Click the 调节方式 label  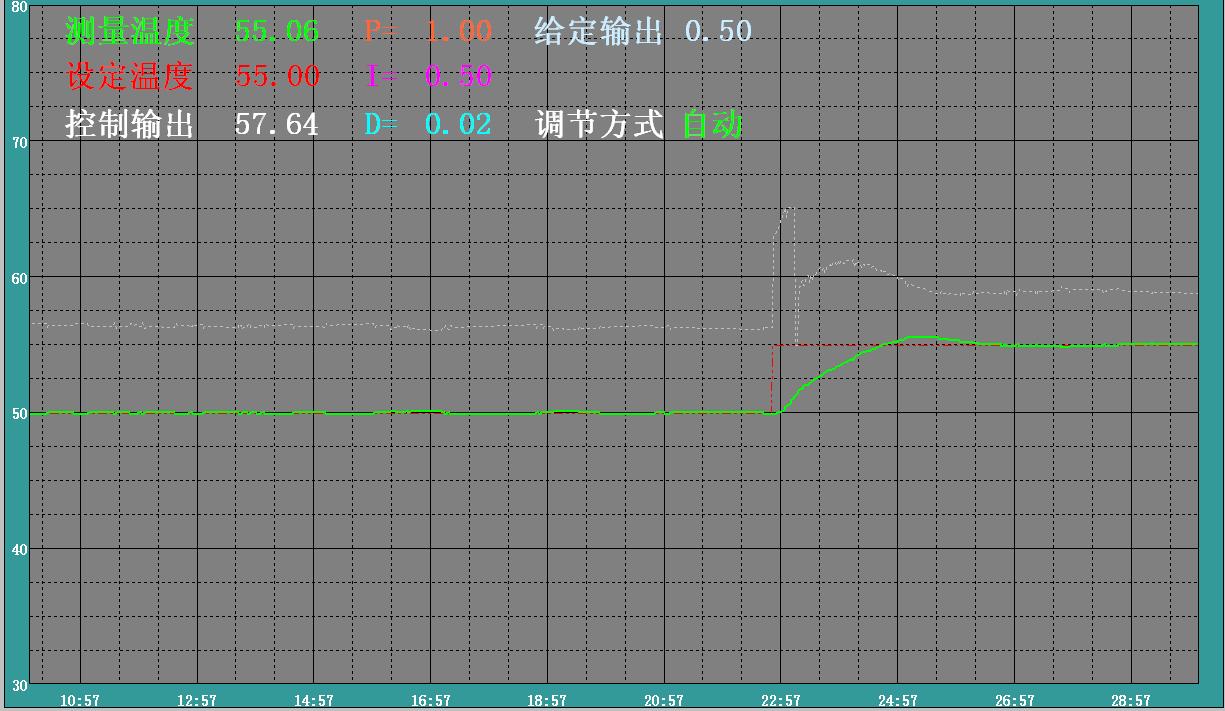pyautogui.click(x=599, y=124)
